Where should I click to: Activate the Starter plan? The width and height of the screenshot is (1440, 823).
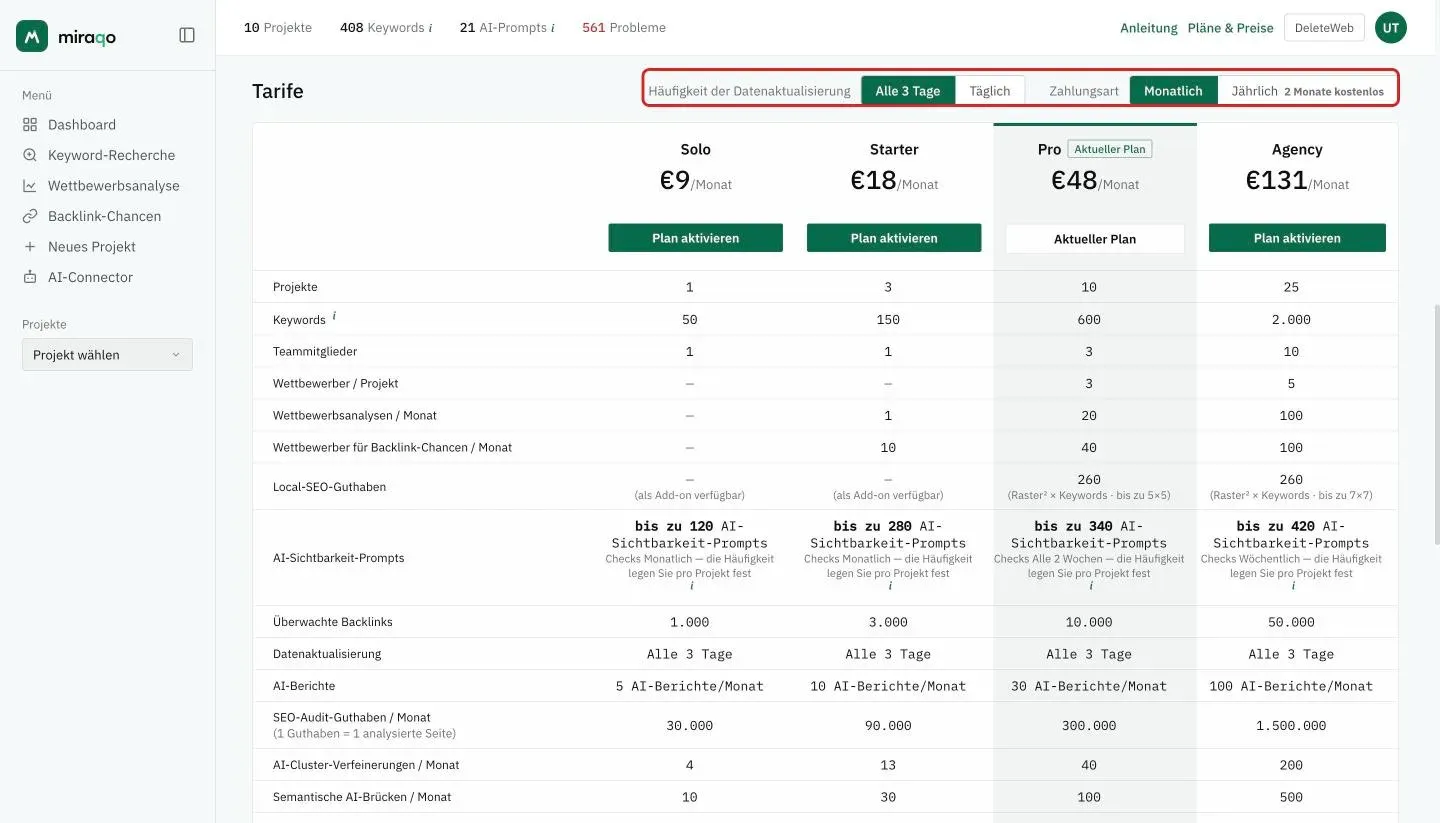[894, 238]
